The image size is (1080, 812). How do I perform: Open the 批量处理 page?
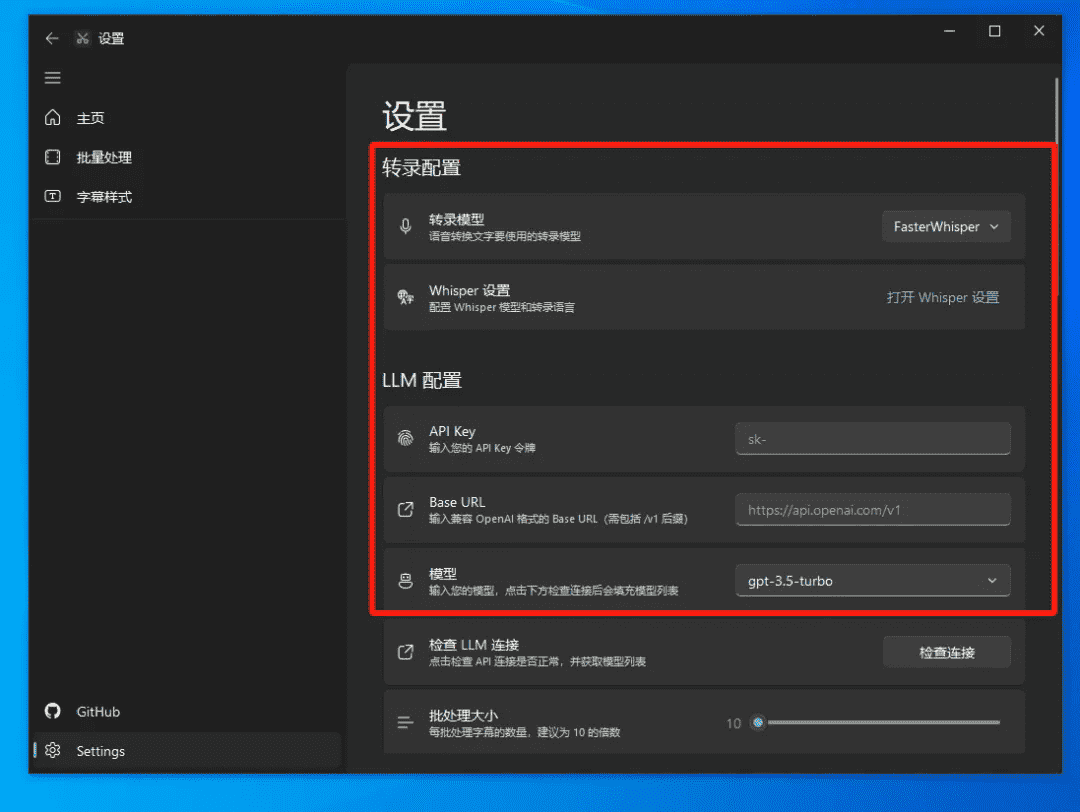coord(104,157)
